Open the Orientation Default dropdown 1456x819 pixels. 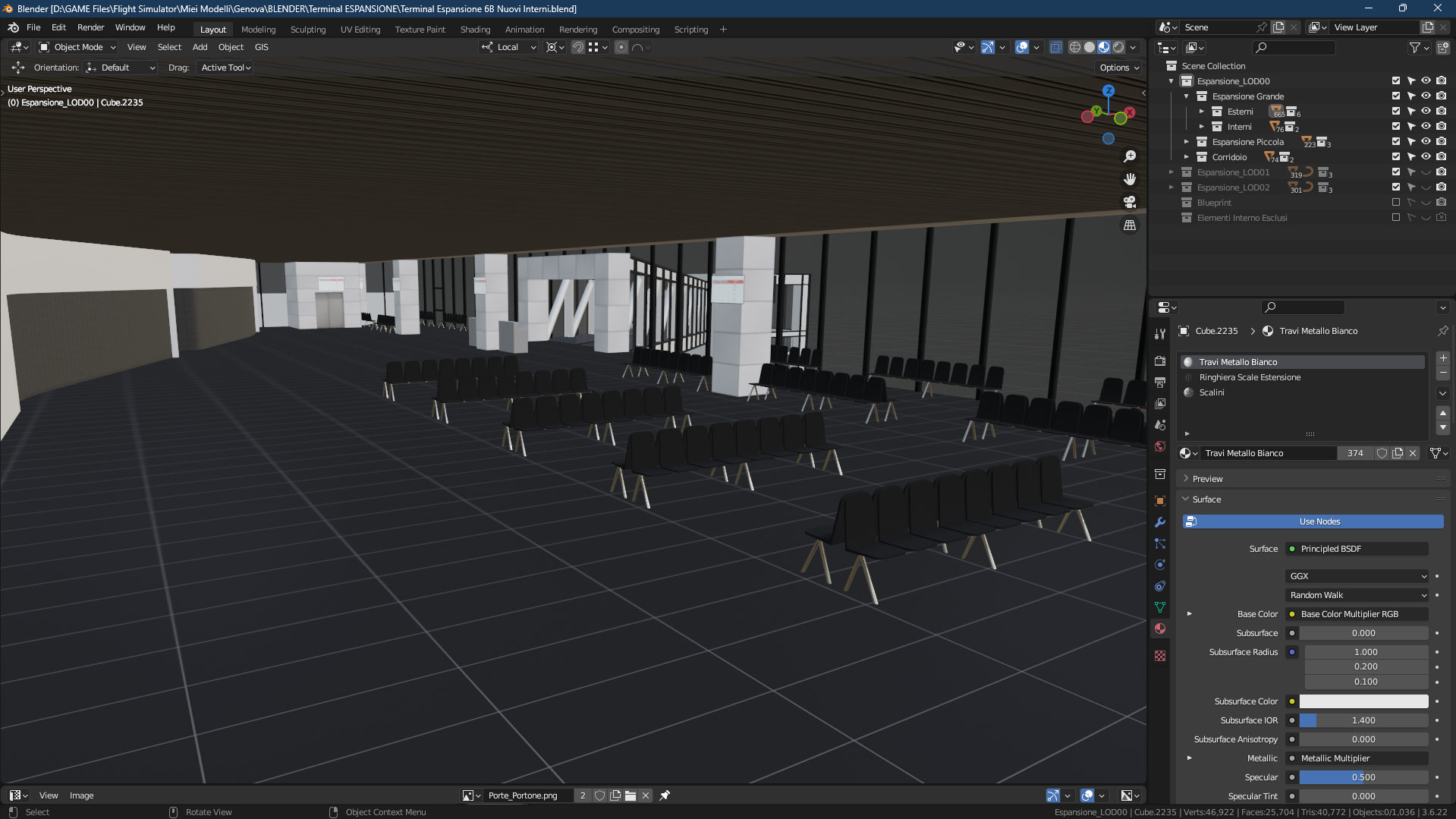[x=121, y=68]
